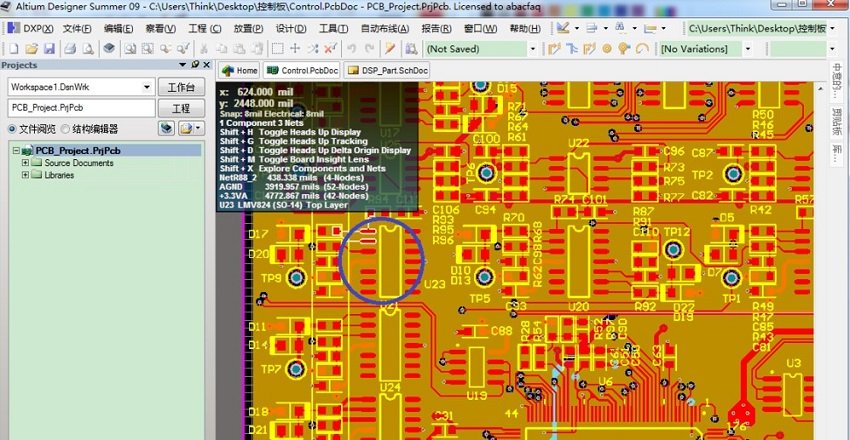
Task: Start interactive routing tool
Action: tap(554, 49)
